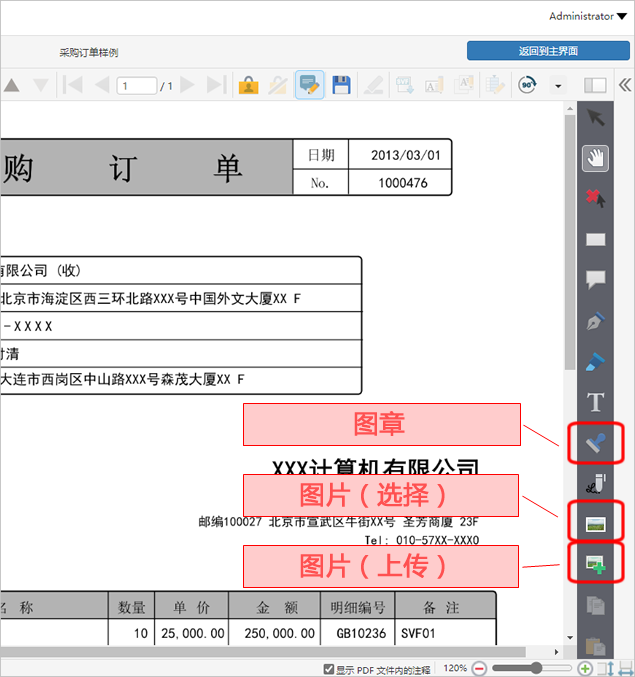
Task: Select the text T annotation tool
Action: pos(596,402)
